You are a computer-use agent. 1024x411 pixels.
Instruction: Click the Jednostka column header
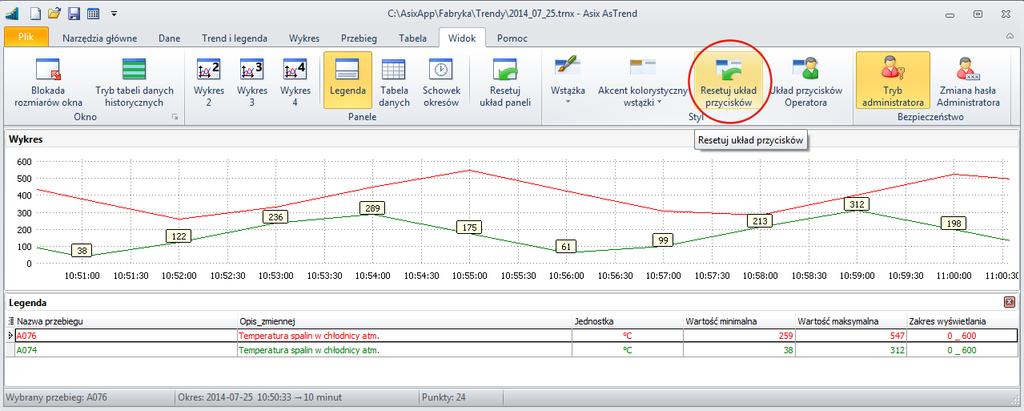628,321
